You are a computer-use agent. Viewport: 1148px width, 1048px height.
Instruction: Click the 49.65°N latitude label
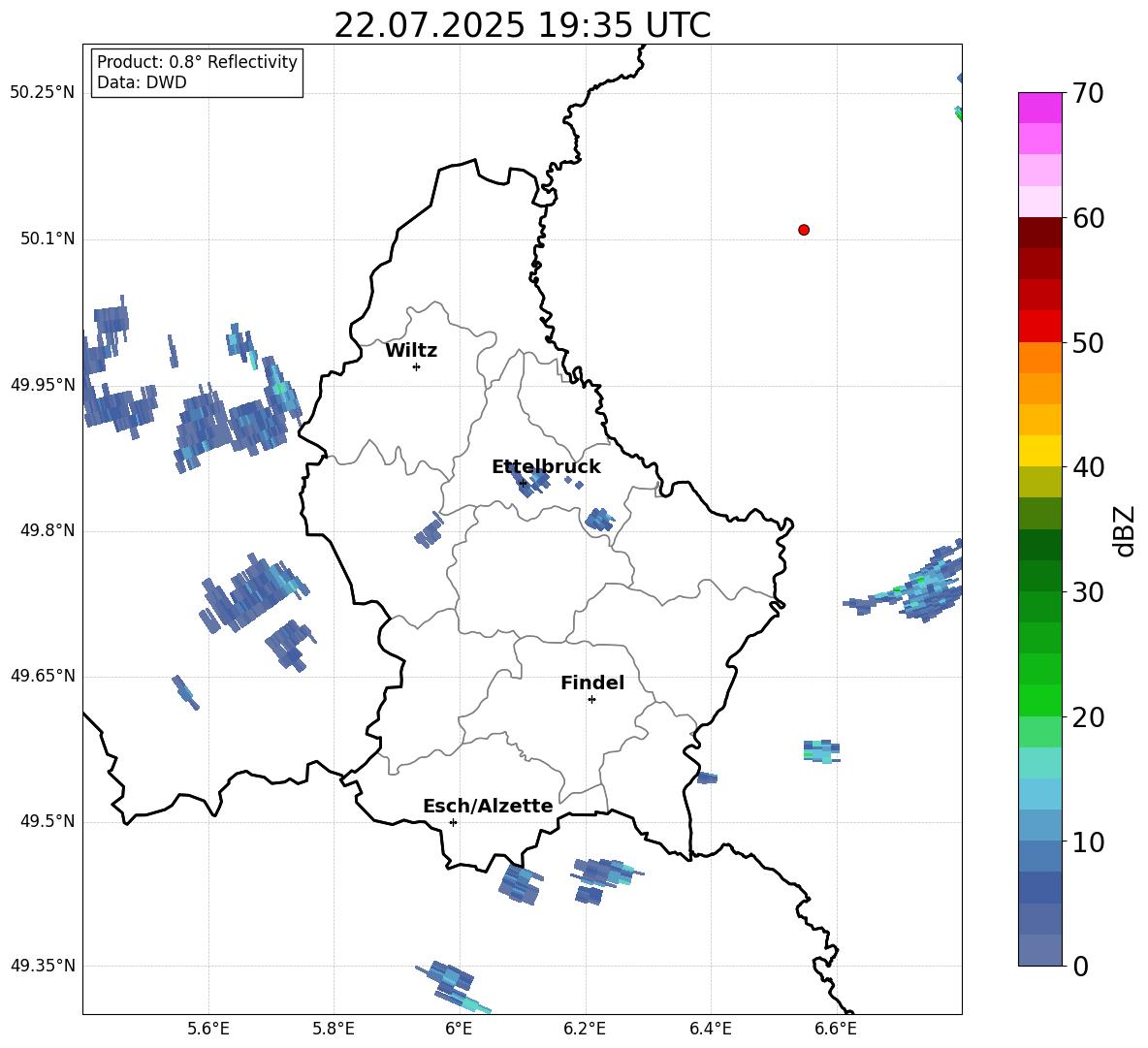(43, 676)
